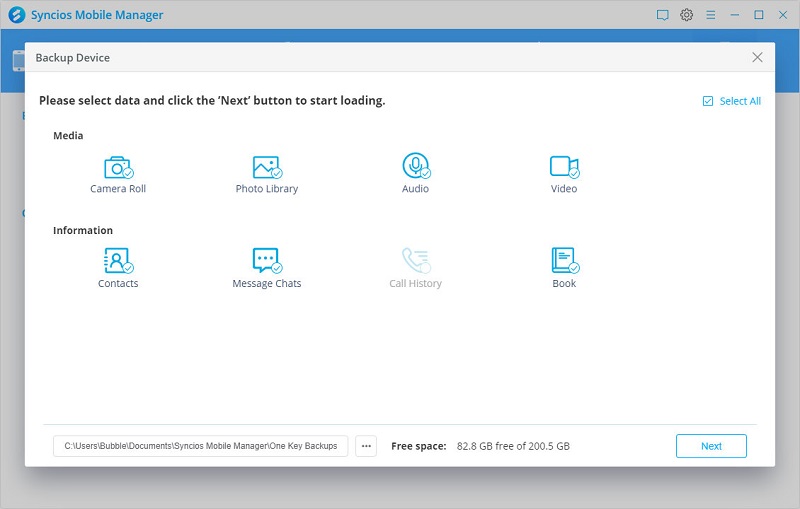The image size is (800, 509).
Task: Open the browse folder ellipsis button
Action: [366, 446]
